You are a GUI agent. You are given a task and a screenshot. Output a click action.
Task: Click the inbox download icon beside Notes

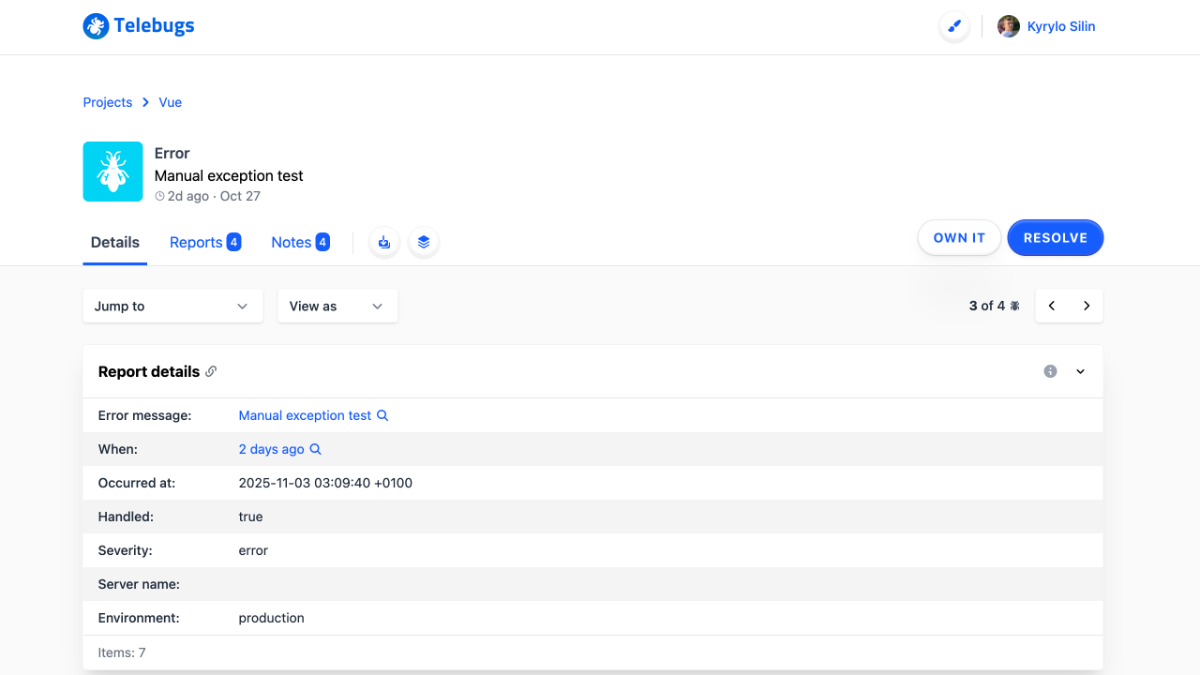point(385,242)
